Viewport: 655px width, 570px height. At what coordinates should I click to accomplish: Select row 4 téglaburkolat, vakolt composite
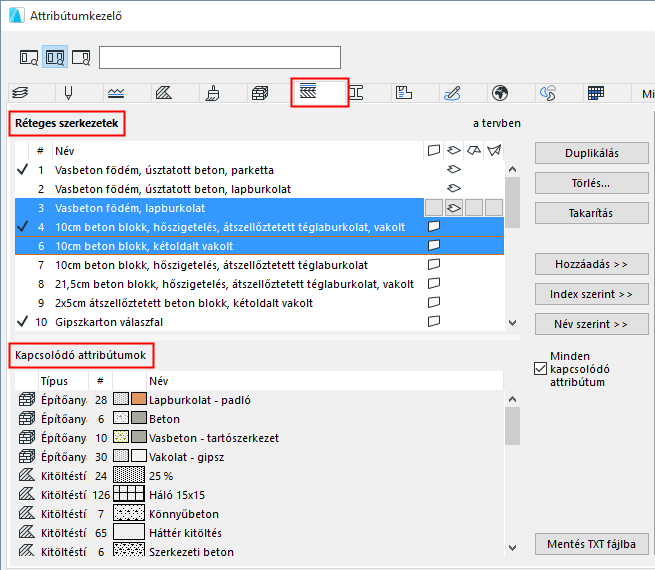[259, 227]
